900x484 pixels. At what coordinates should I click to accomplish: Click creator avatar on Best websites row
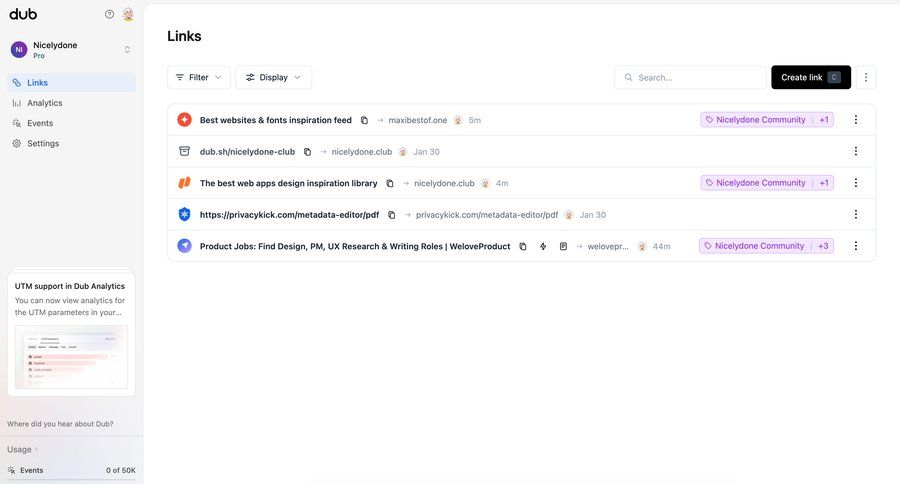(458, 120)
